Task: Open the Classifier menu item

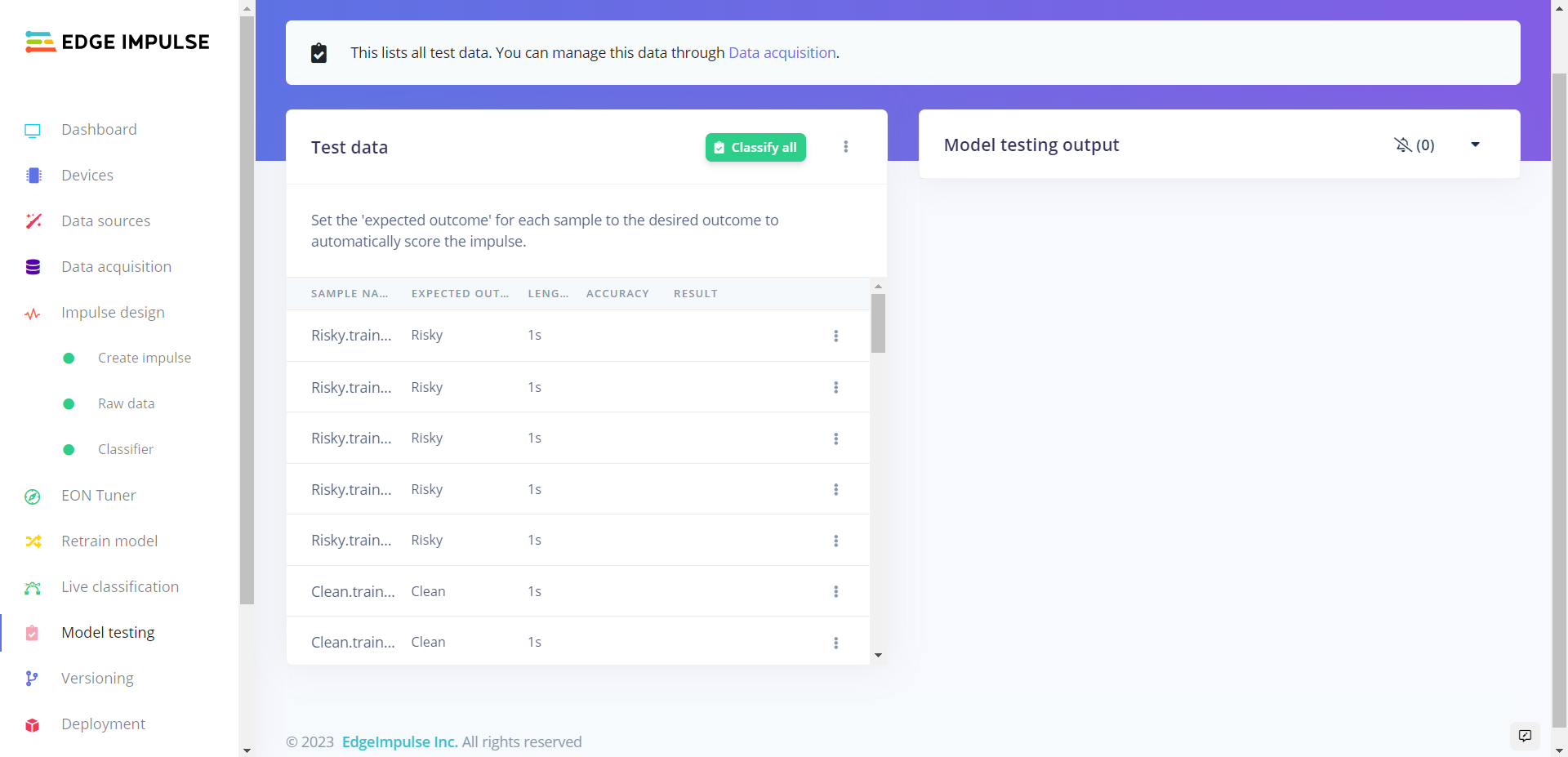Action: [126, 450]
